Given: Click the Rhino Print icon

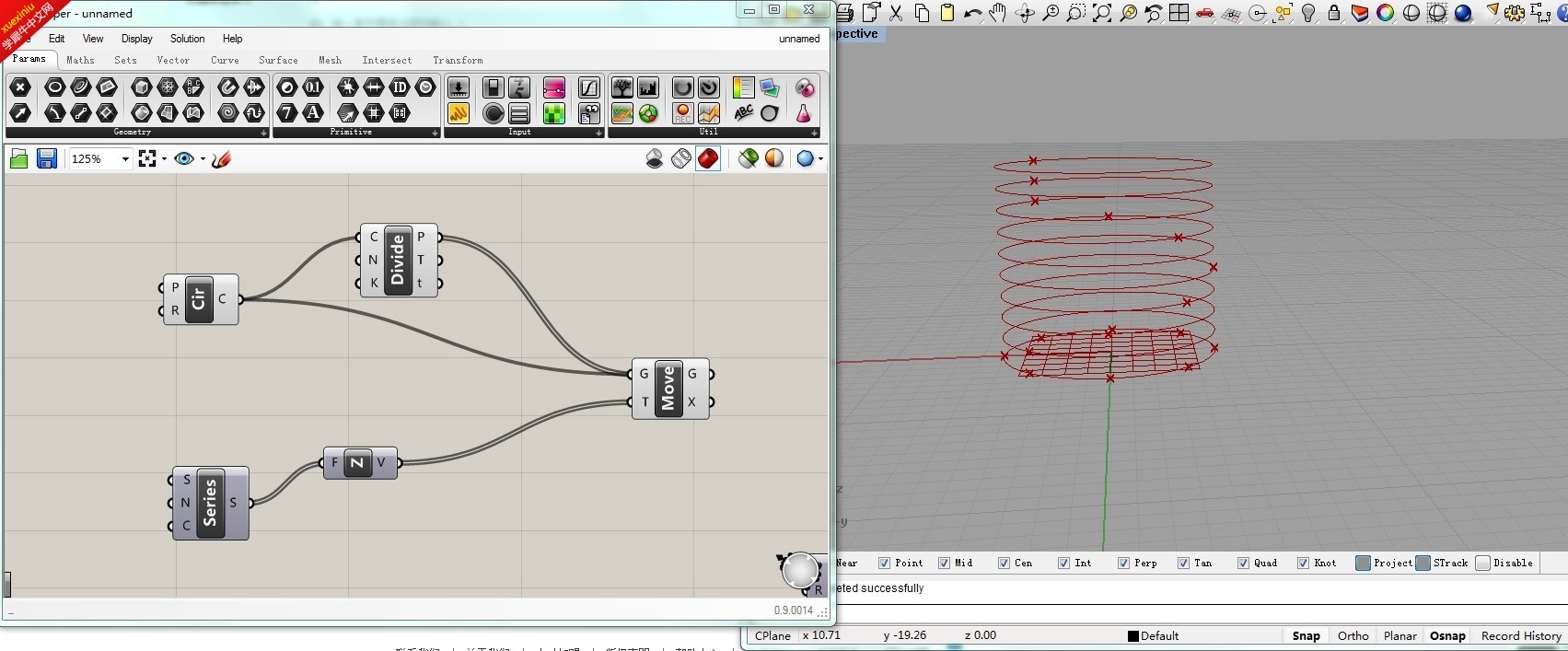Looking at the screenshot, I should coord(844,13).
